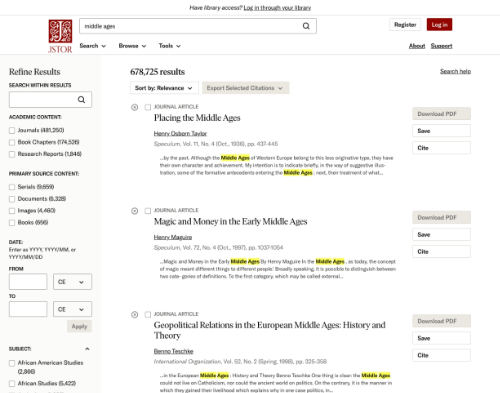Open Search help link

455,71
